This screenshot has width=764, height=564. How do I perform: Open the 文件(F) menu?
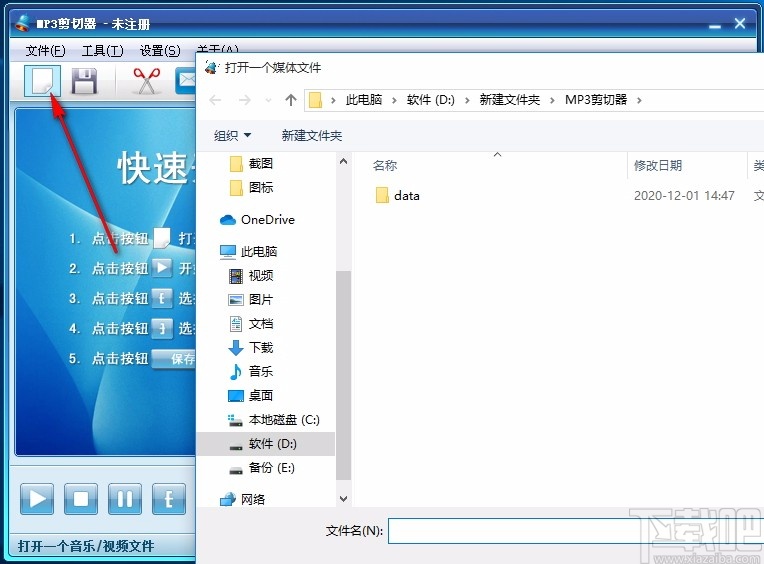45,51
